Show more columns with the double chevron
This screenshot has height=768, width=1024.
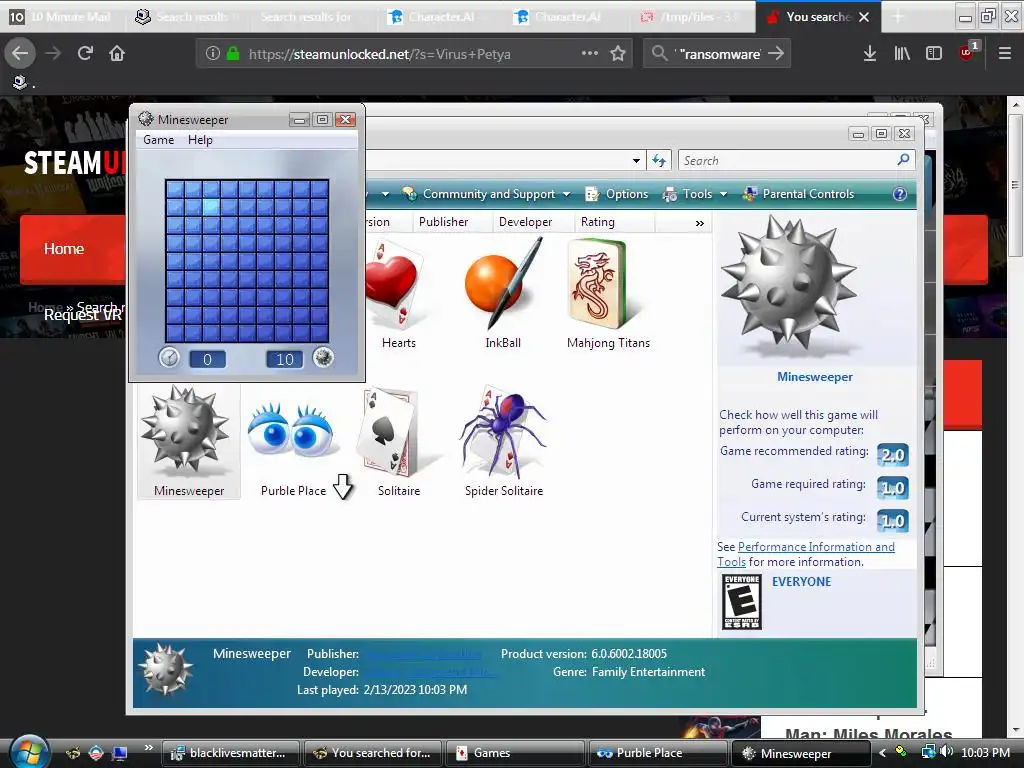pyautogui.click(x=699, y=223)
